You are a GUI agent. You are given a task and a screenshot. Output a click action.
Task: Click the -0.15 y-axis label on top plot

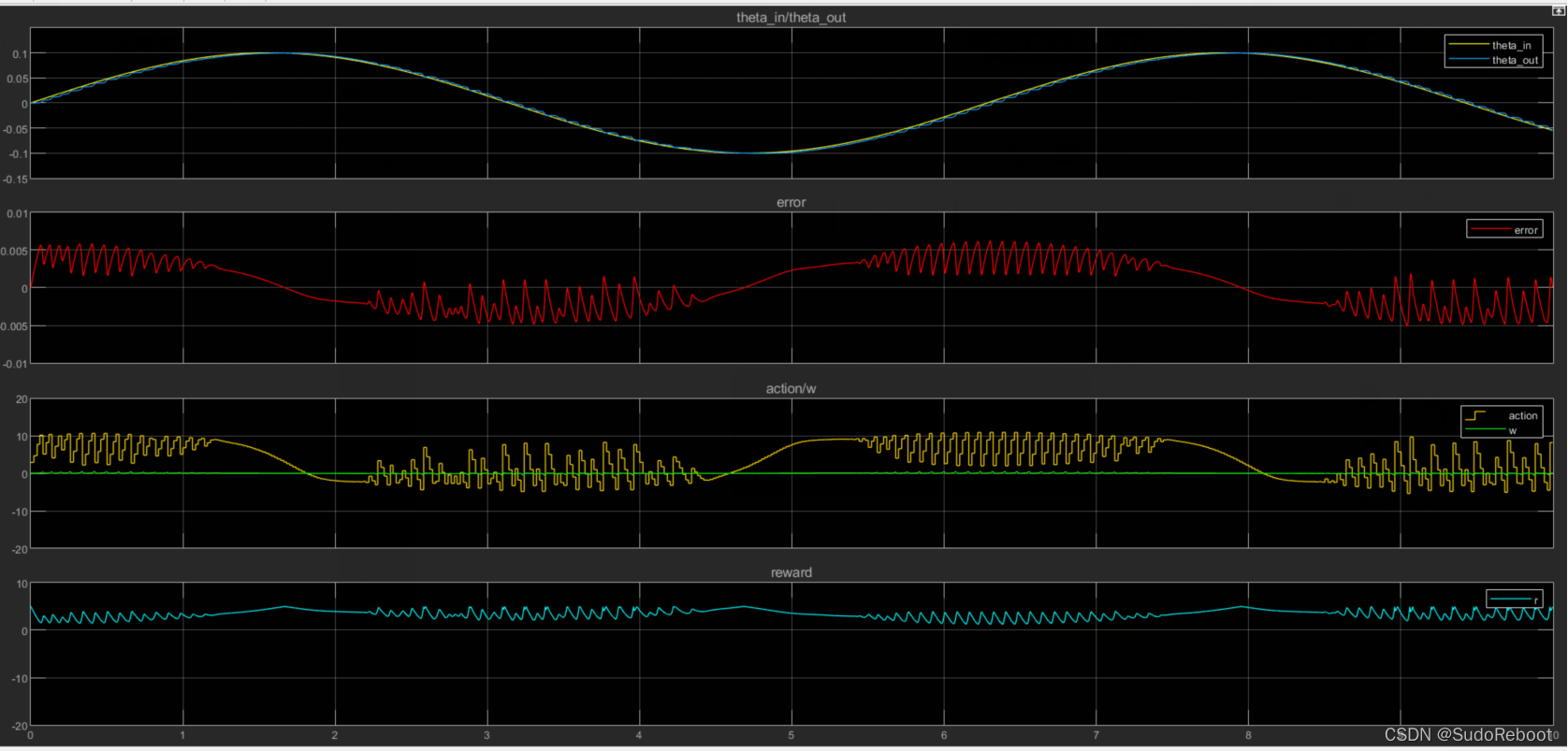(x=16, y=179)
